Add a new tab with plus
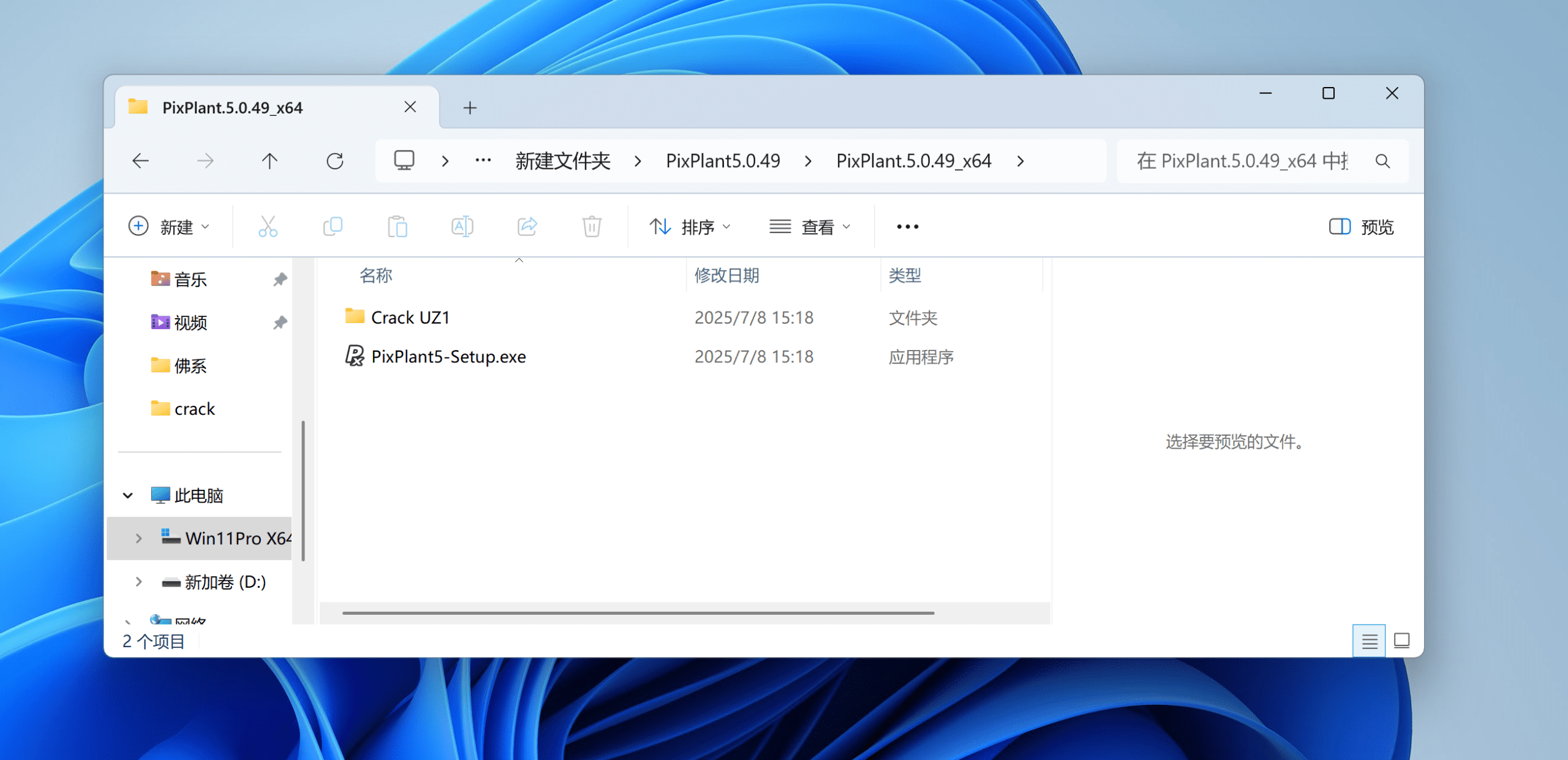1568x760 pixels. [x=470, y=108]
